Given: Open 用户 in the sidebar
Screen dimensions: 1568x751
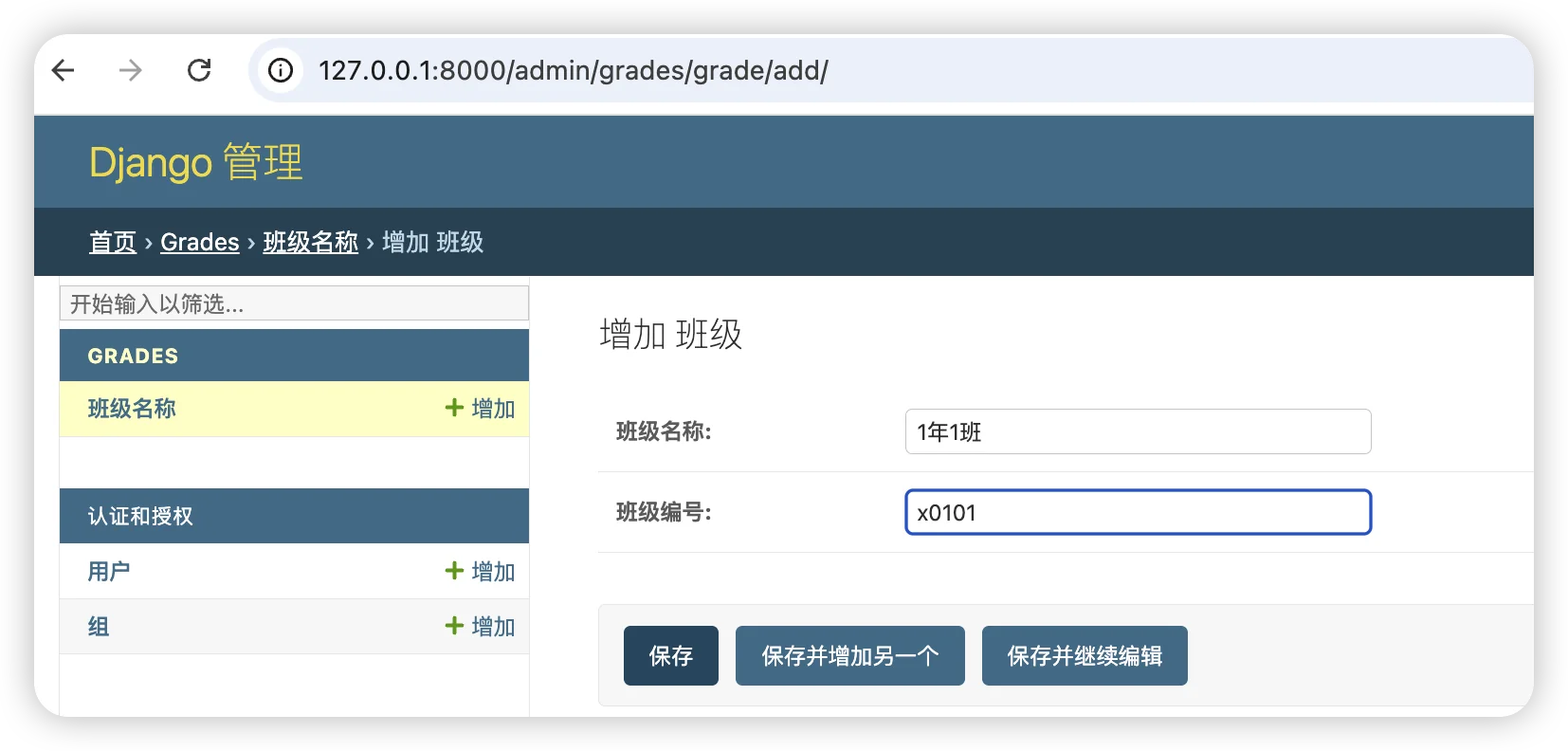Looking at the screenshot, I should 109,572.
